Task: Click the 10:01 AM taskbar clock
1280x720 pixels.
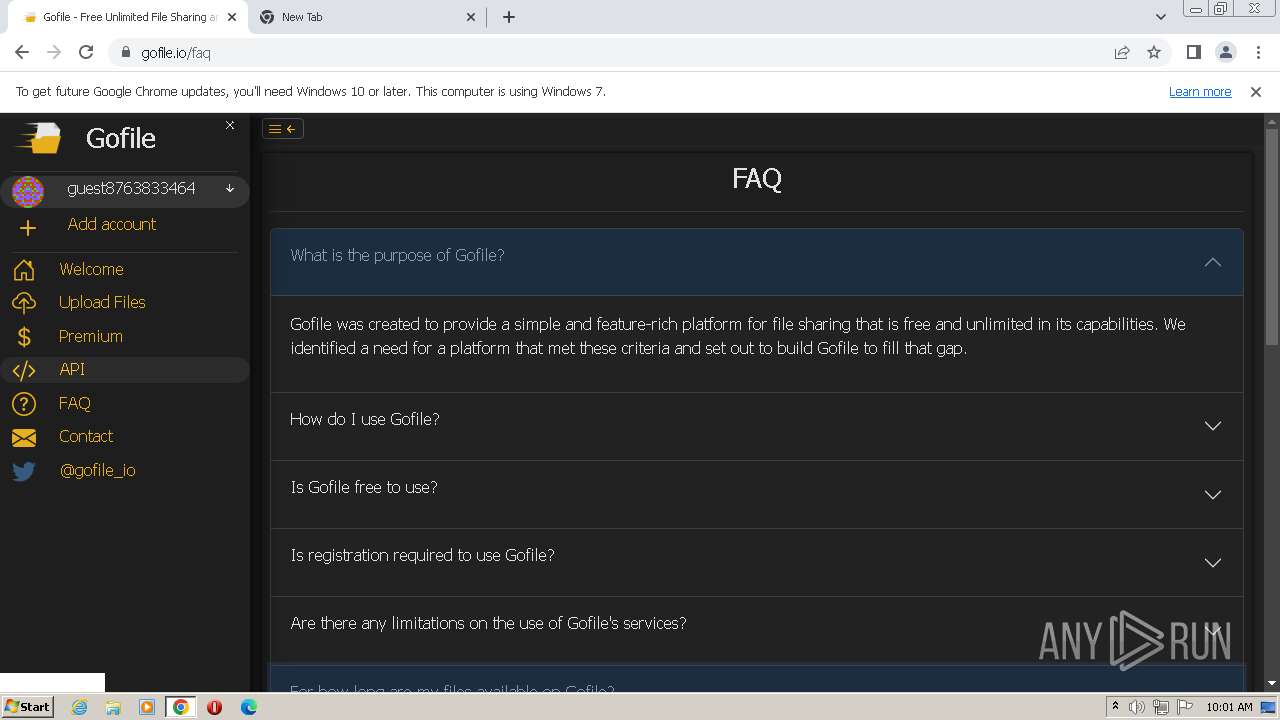Action: [1229, 707]
